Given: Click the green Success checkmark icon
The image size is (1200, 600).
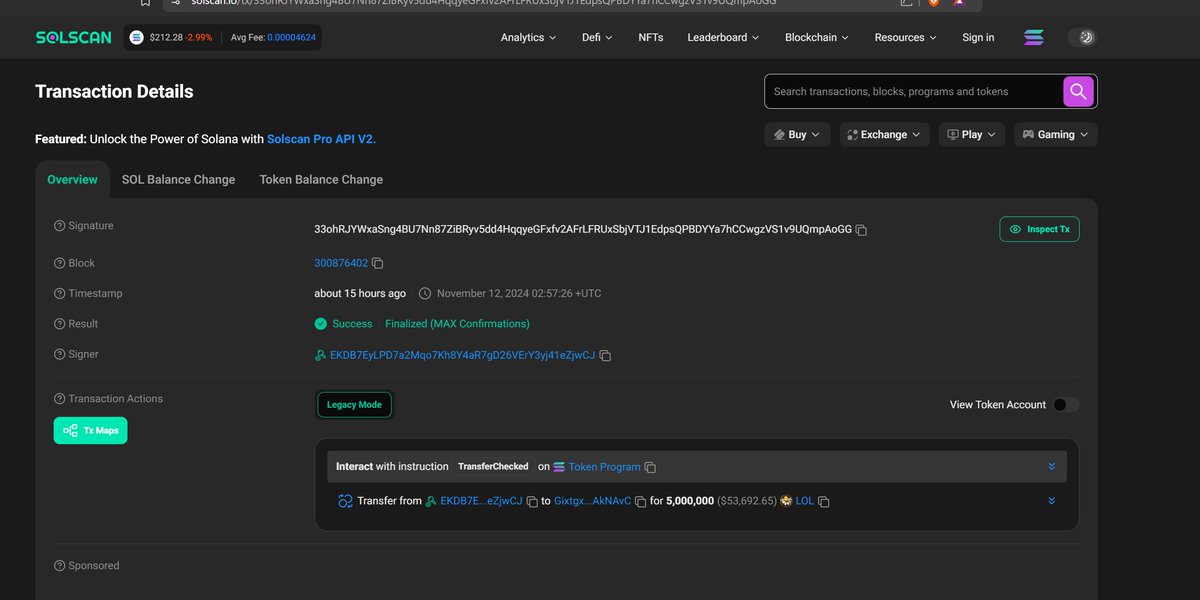Looking at the screenshot, I should pyautogui.click(x=321, y=324).
